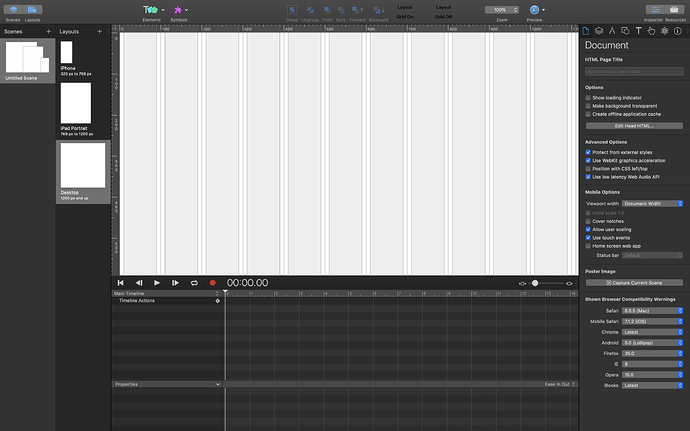This screenshot has height=431, width=690.
Task: Click Edit Head HTML button
Action: (x=634, y=126)
